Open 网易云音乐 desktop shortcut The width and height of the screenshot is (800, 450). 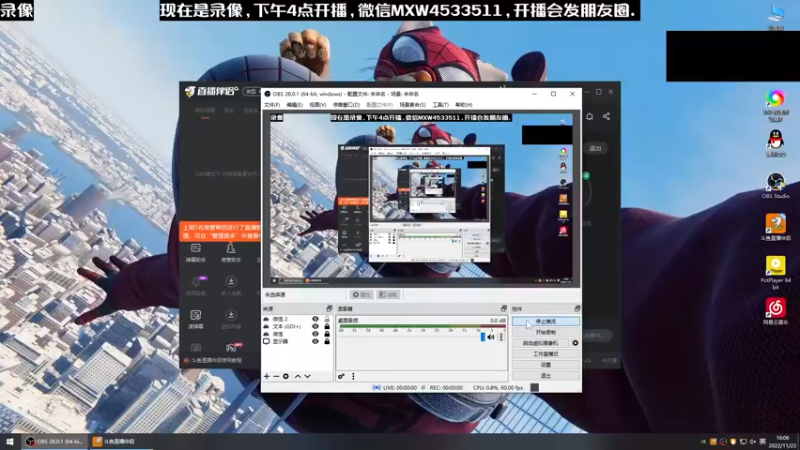point(776,312)
